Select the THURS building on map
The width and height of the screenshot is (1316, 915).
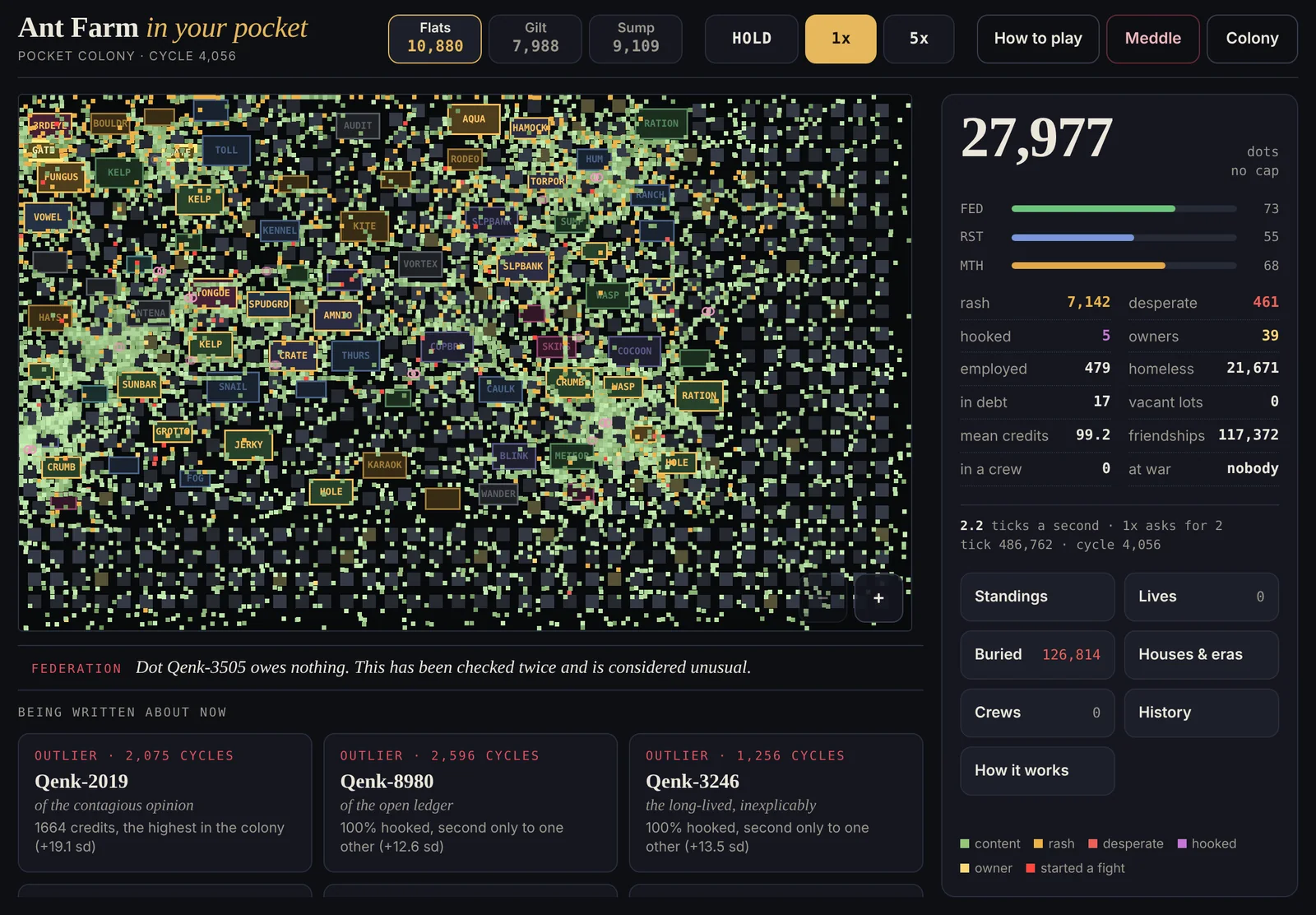click(355, 355)
